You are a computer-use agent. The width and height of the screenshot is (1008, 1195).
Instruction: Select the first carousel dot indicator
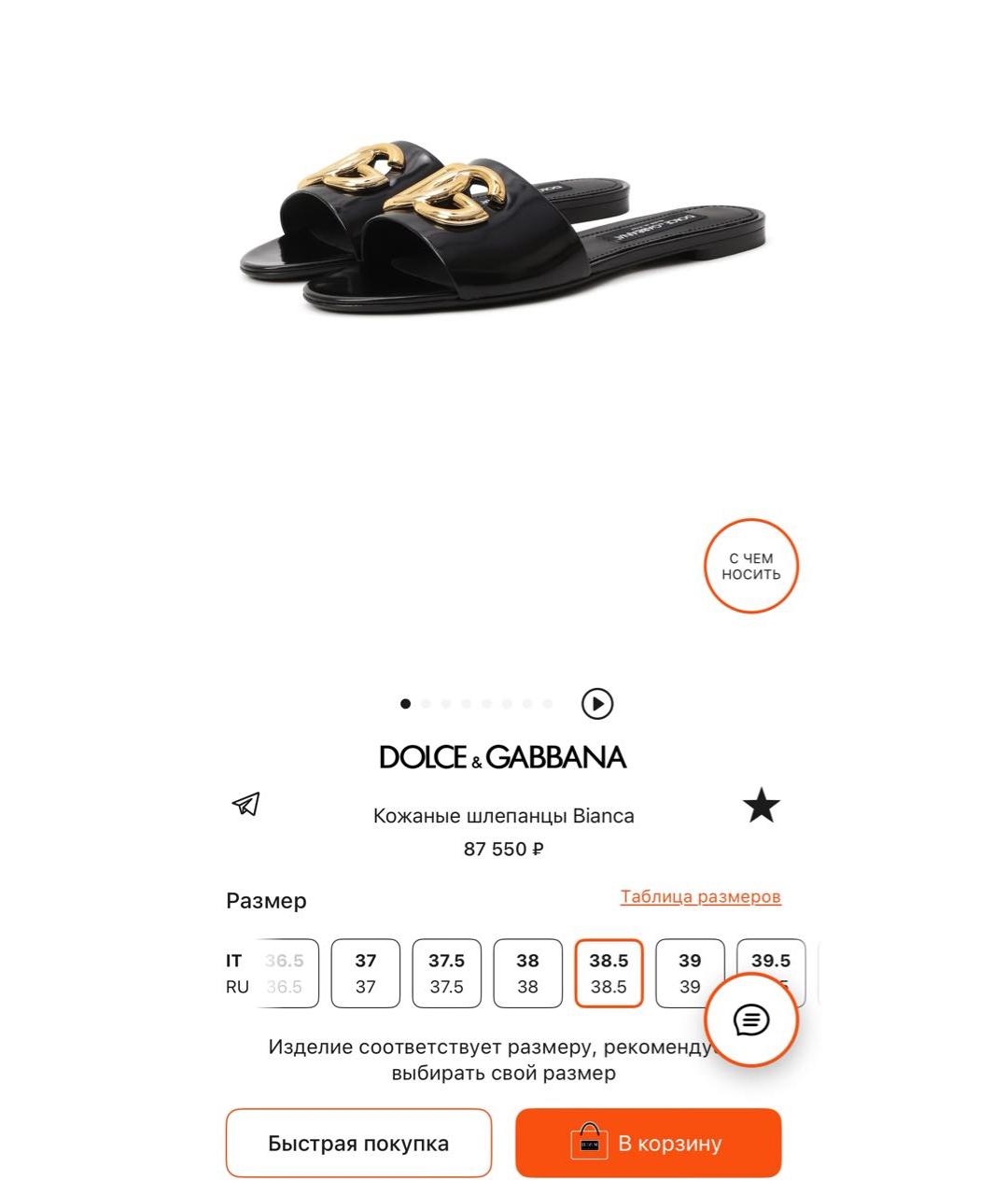405,704
